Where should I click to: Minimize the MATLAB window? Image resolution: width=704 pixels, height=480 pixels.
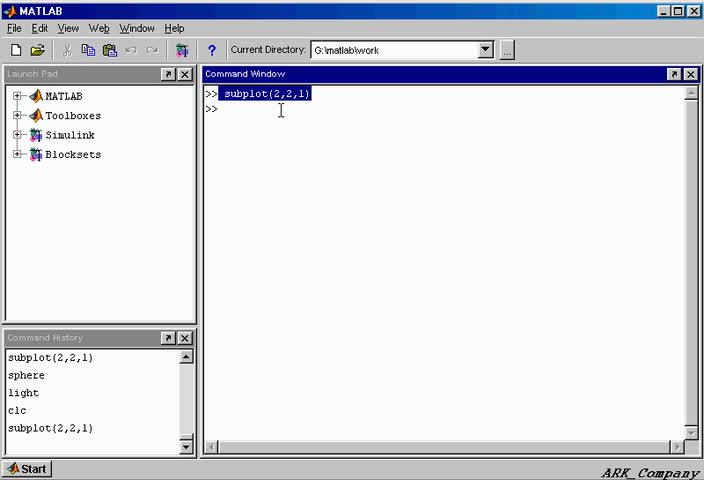point(664,11)
